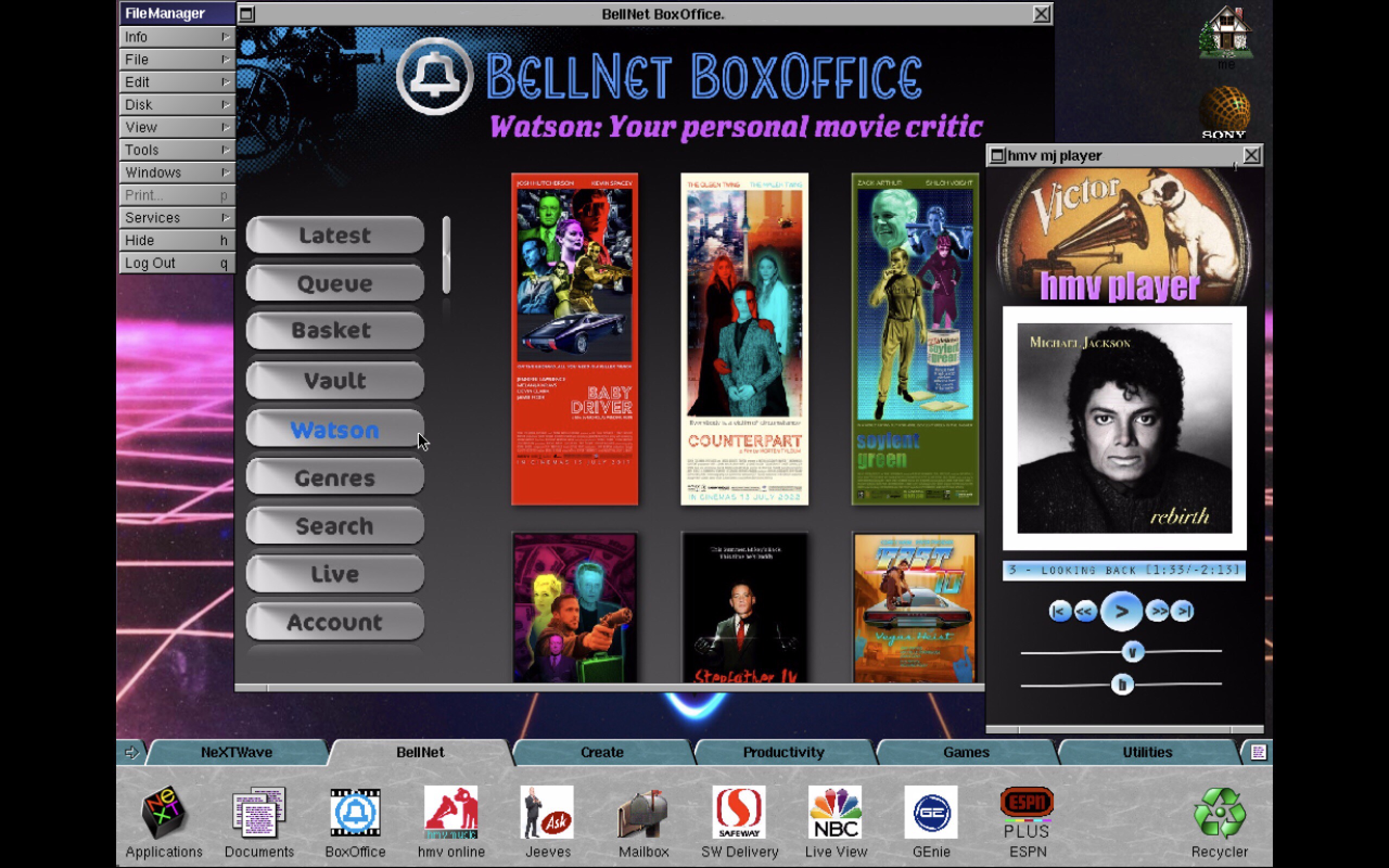Click the Looking Back track display
The image size is (1389, 868).
click(x=1124, y=571)
